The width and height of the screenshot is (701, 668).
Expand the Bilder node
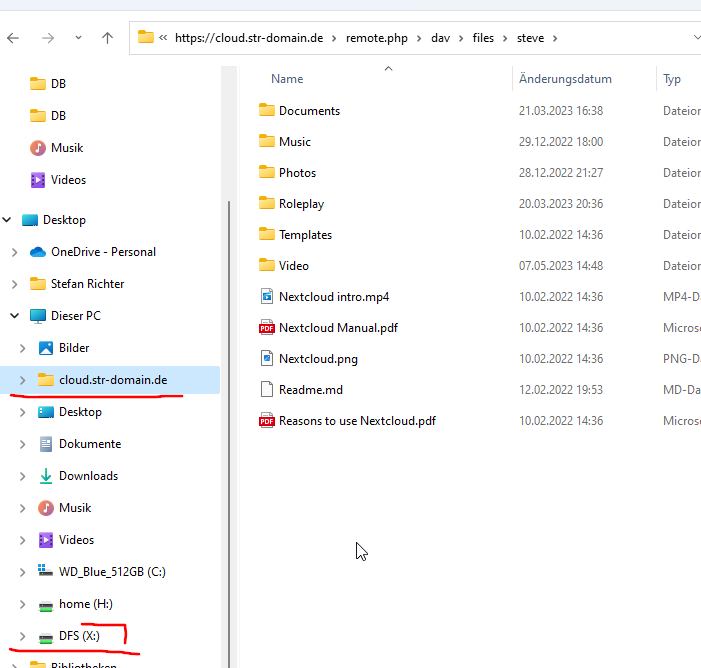tap(23, 348)
